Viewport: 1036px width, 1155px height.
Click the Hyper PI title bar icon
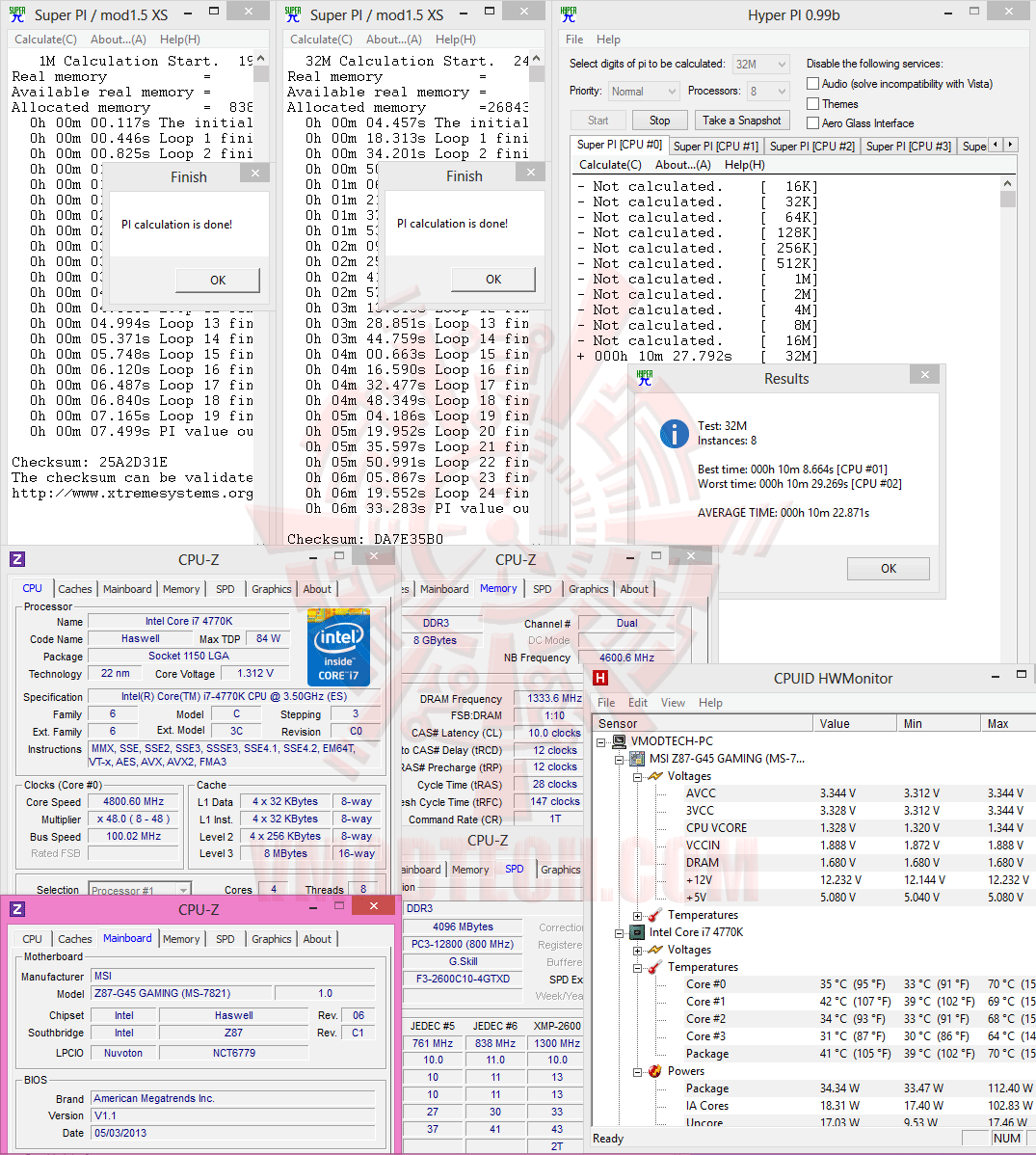coord(569,14)
